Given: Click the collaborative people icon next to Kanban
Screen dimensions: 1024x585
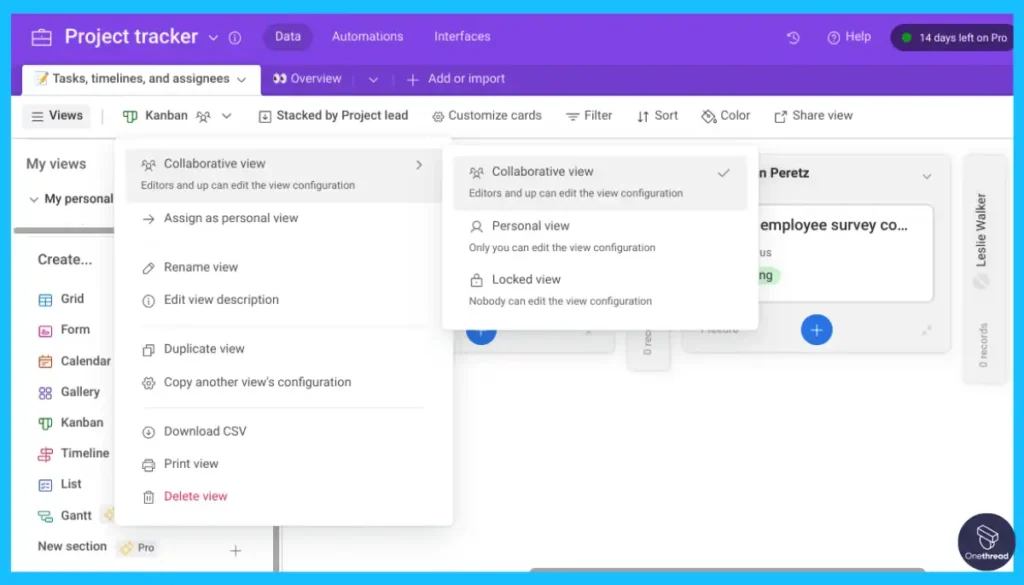Looking at the screenshot, I should click(203, 116).
